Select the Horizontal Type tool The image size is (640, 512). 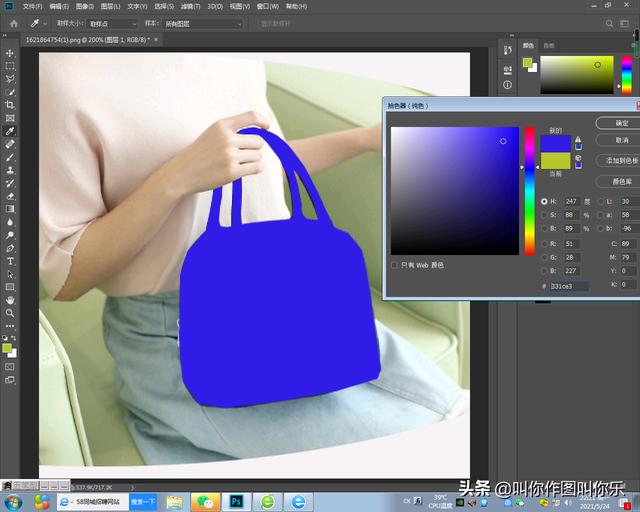[x=10, y=261]
